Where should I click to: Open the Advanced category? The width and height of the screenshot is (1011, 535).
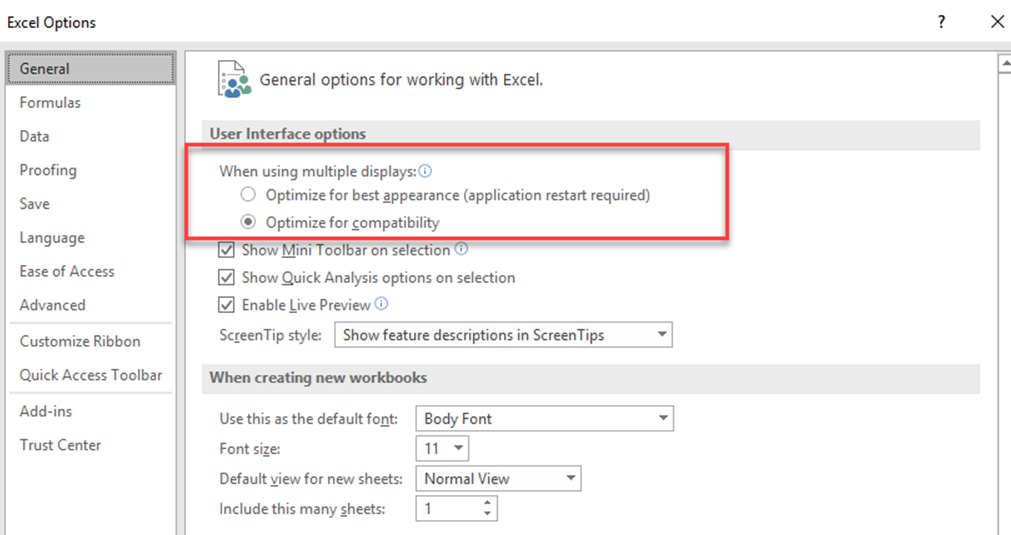coord(91,305)
